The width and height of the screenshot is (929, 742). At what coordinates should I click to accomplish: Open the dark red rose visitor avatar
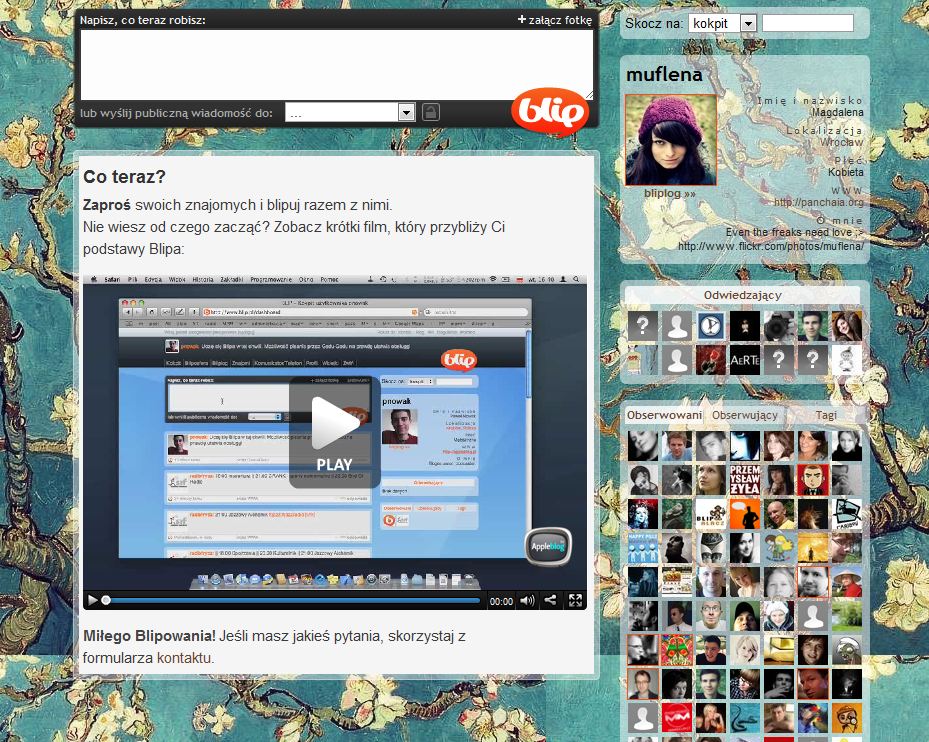pyautogui.click(x=711, y=360)
